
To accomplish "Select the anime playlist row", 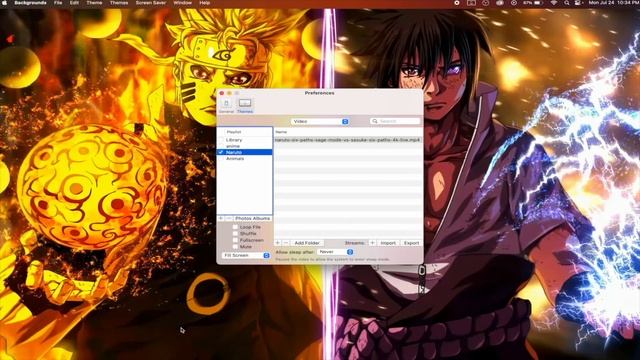I will point(244,146).
